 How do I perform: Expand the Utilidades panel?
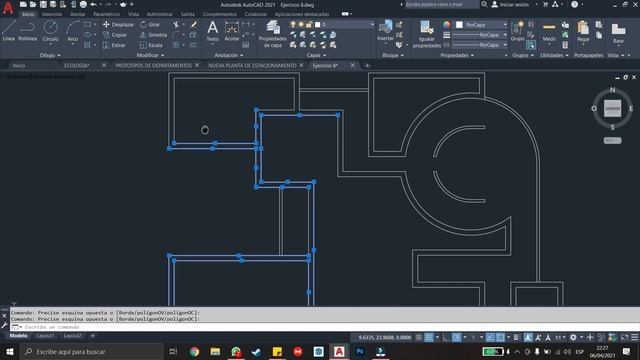click(554, 55)
